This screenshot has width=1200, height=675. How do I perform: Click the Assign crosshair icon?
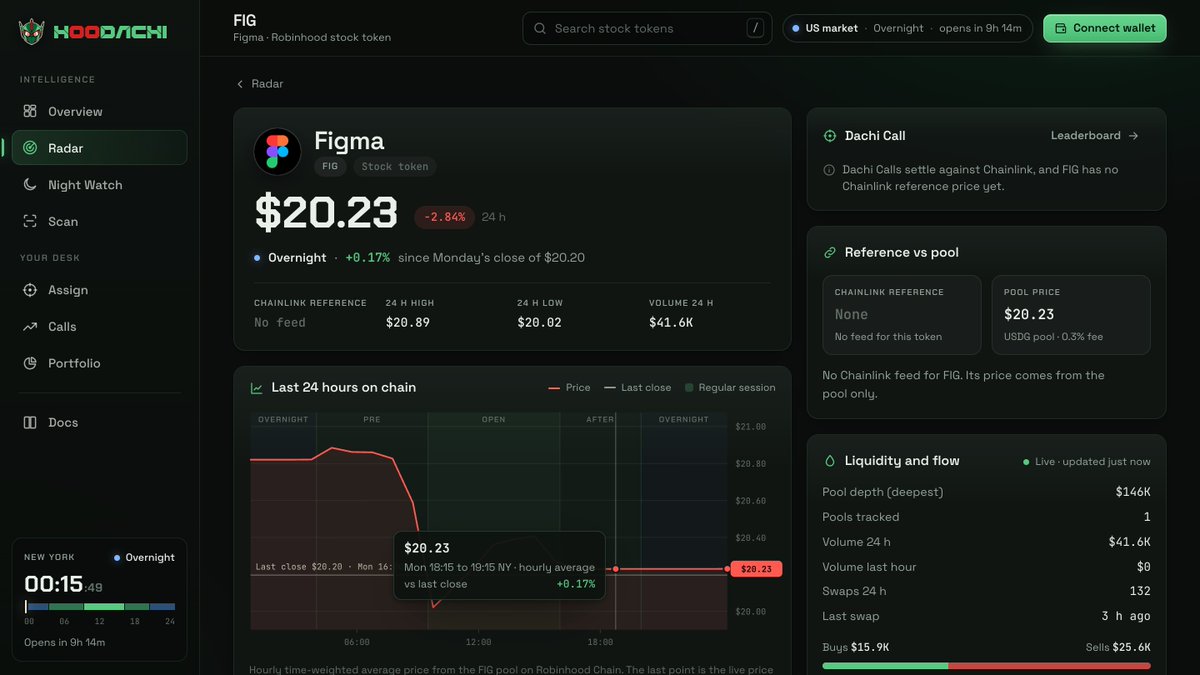[x=30, y=290]
